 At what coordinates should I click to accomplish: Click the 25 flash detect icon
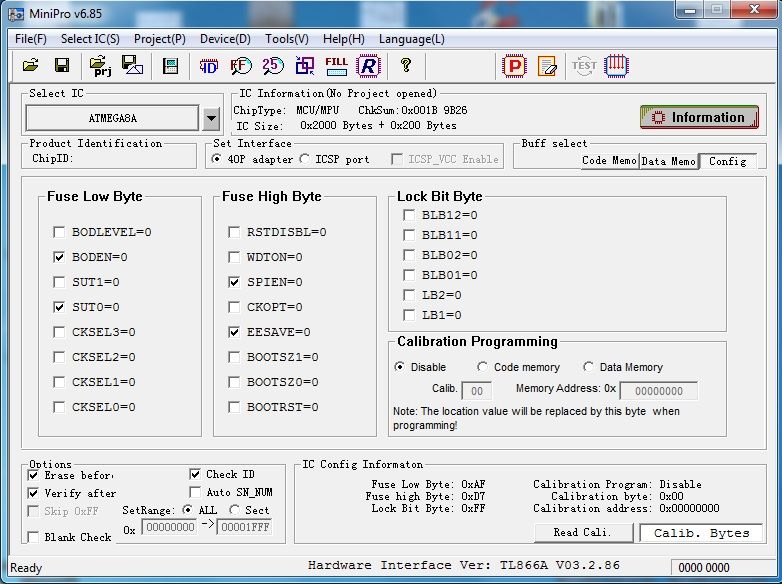tap(273, 65)
